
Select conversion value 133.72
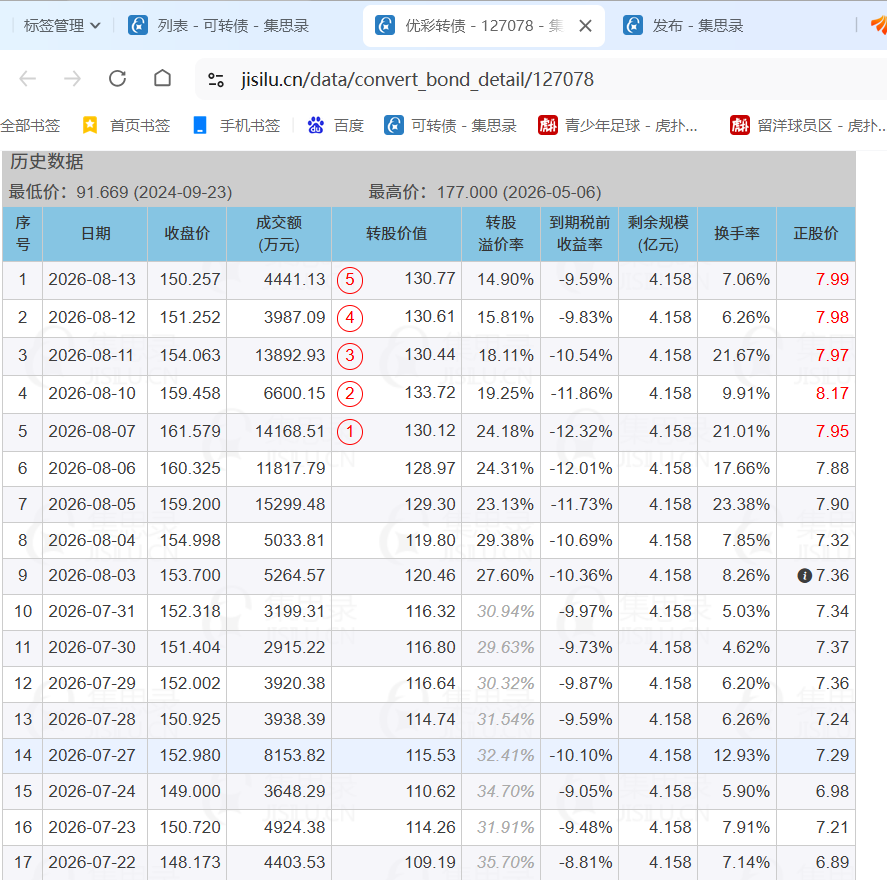tap(430, 392)
